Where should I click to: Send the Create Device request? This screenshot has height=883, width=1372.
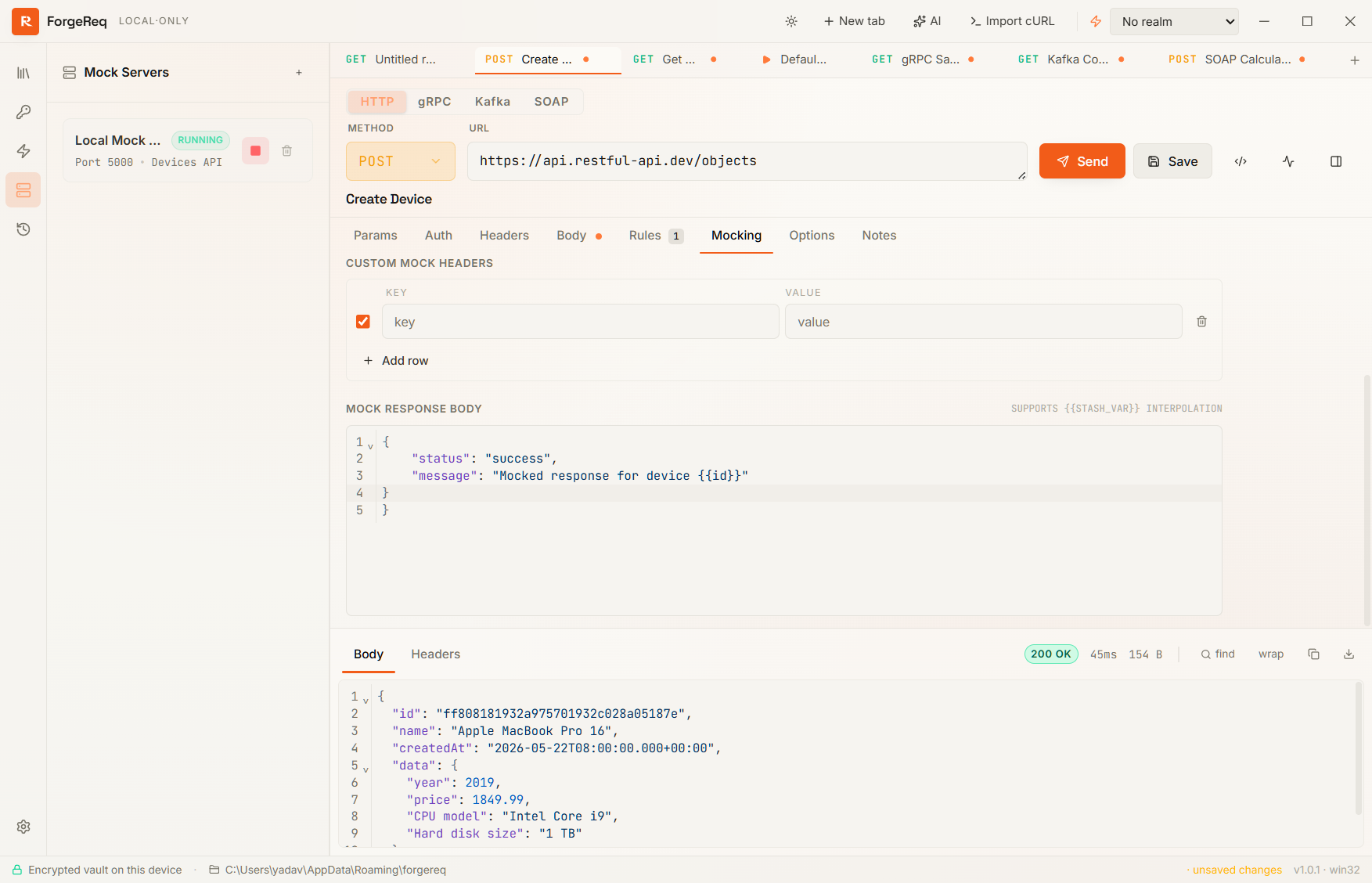click(1082, 161)
